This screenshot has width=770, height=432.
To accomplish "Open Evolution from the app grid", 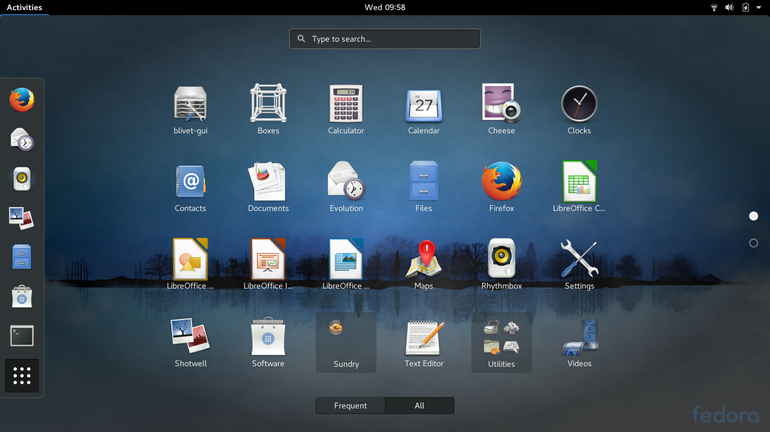I will 346,187.
